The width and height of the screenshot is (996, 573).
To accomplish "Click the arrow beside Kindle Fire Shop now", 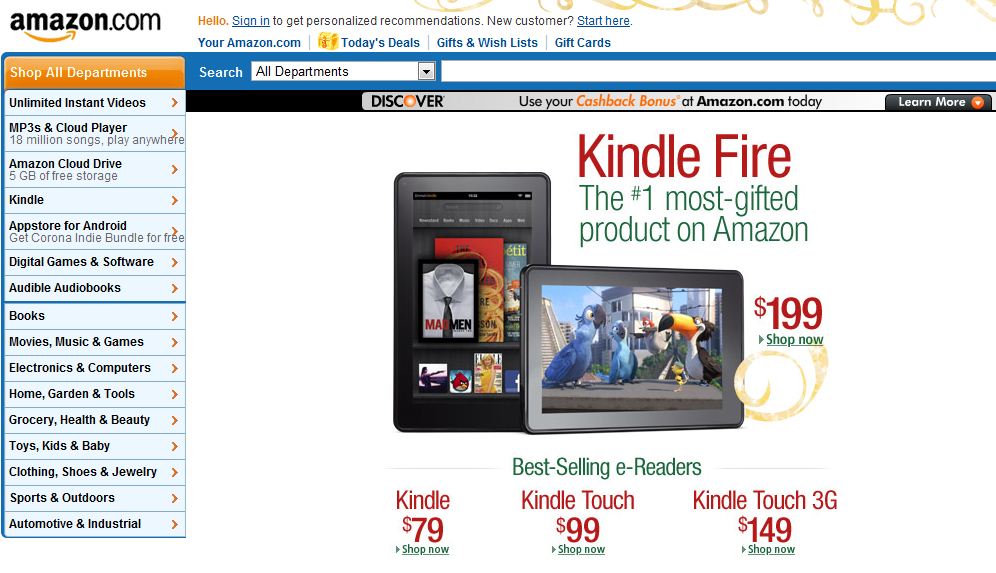I will pos(761,340).
